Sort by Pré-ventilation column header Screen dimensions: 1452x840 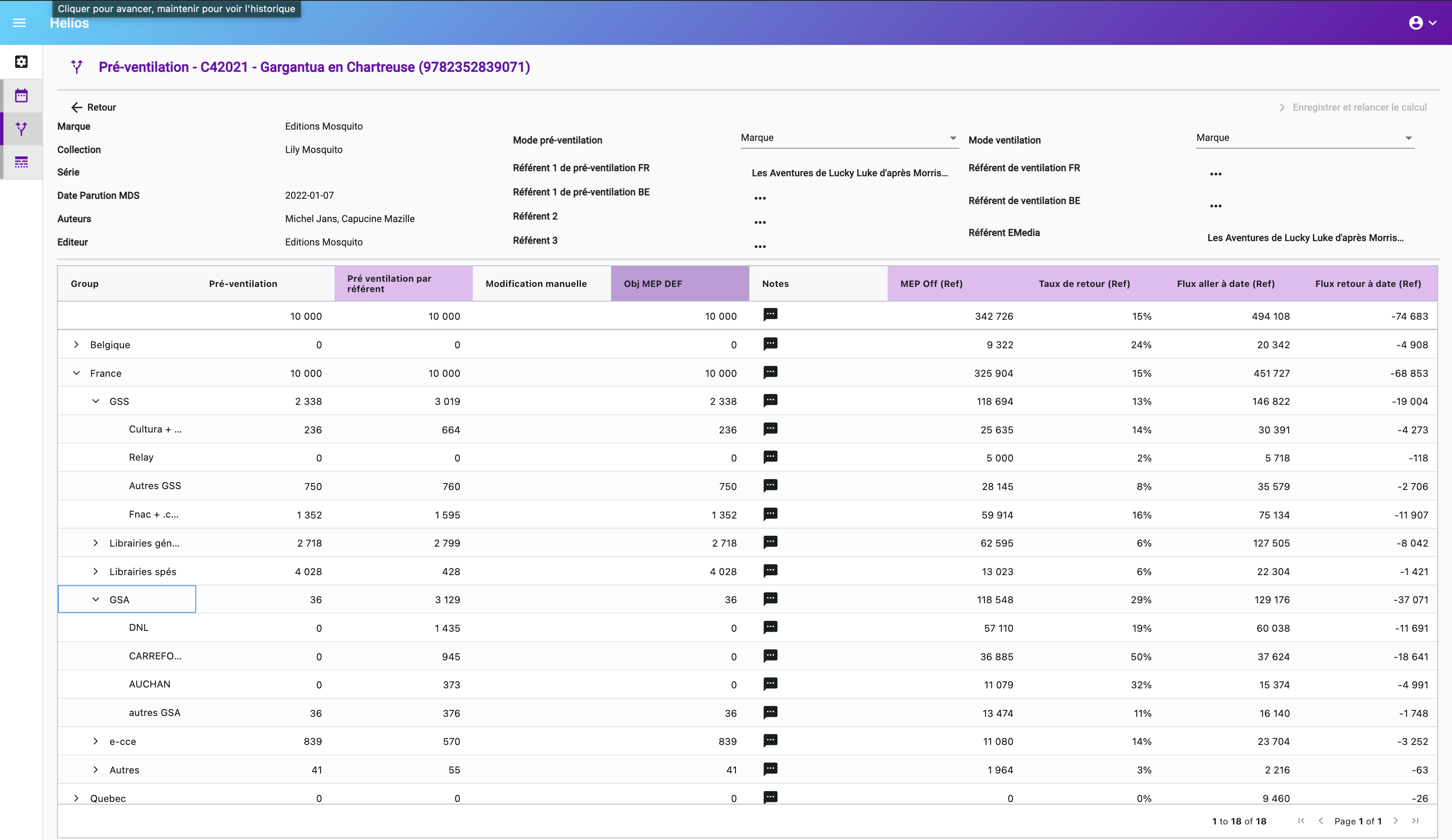pyautogui.click(x=265, y=283)
